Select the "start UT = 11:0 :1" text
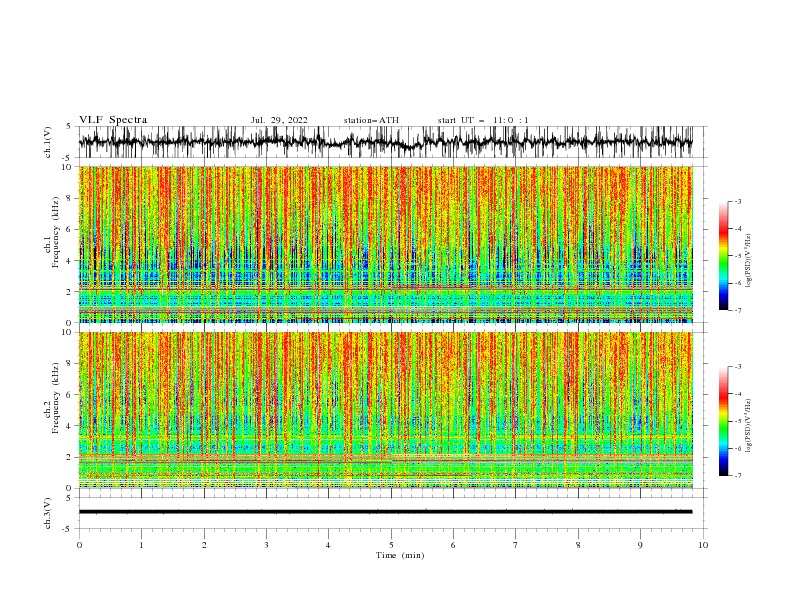Image resolution: width=792 pixels, height=612 pixels. pos(483,120)
